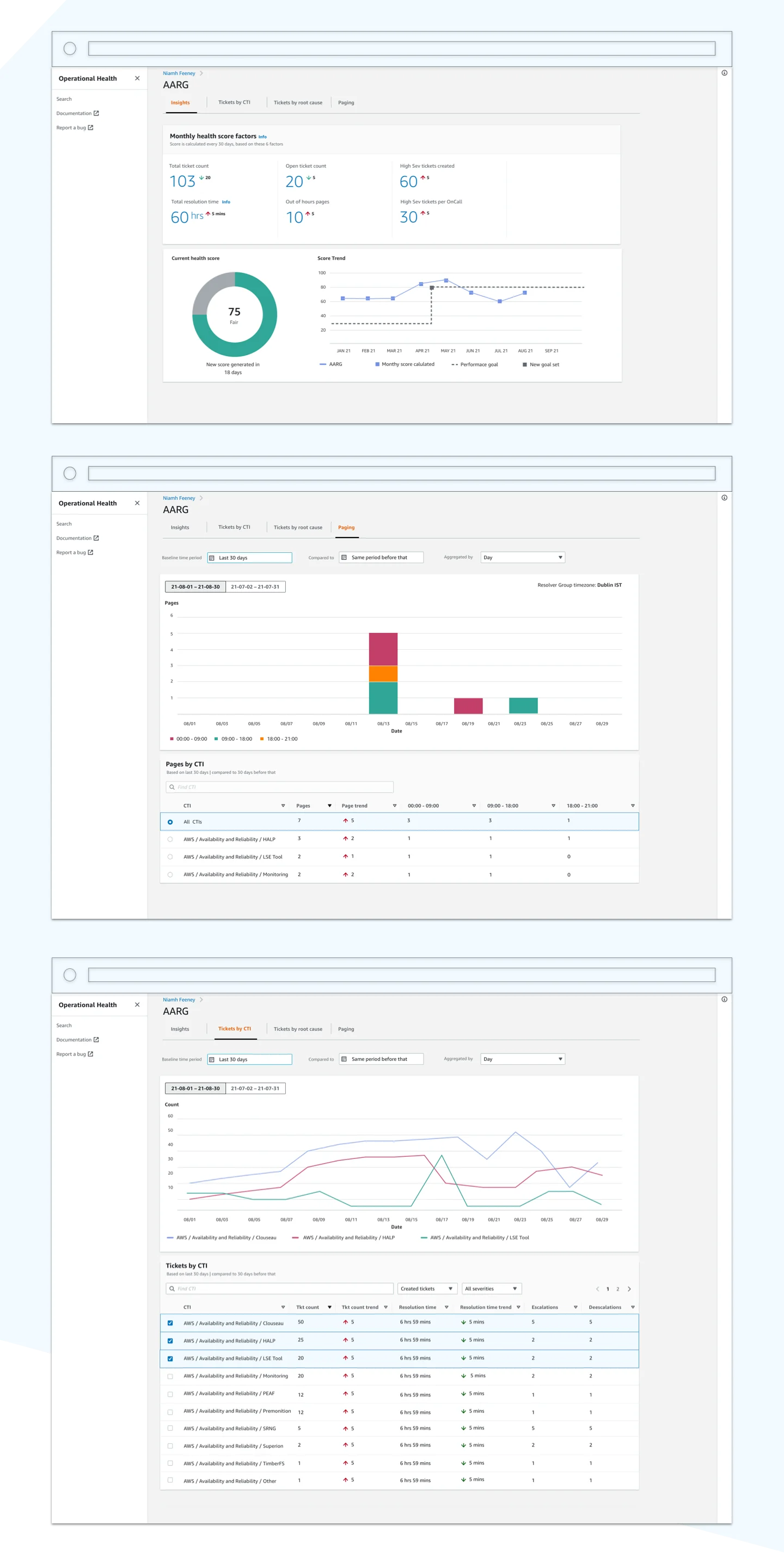Go to the next page with the Tickets by CTI pagination right chevron

[x=629, y=1289]
